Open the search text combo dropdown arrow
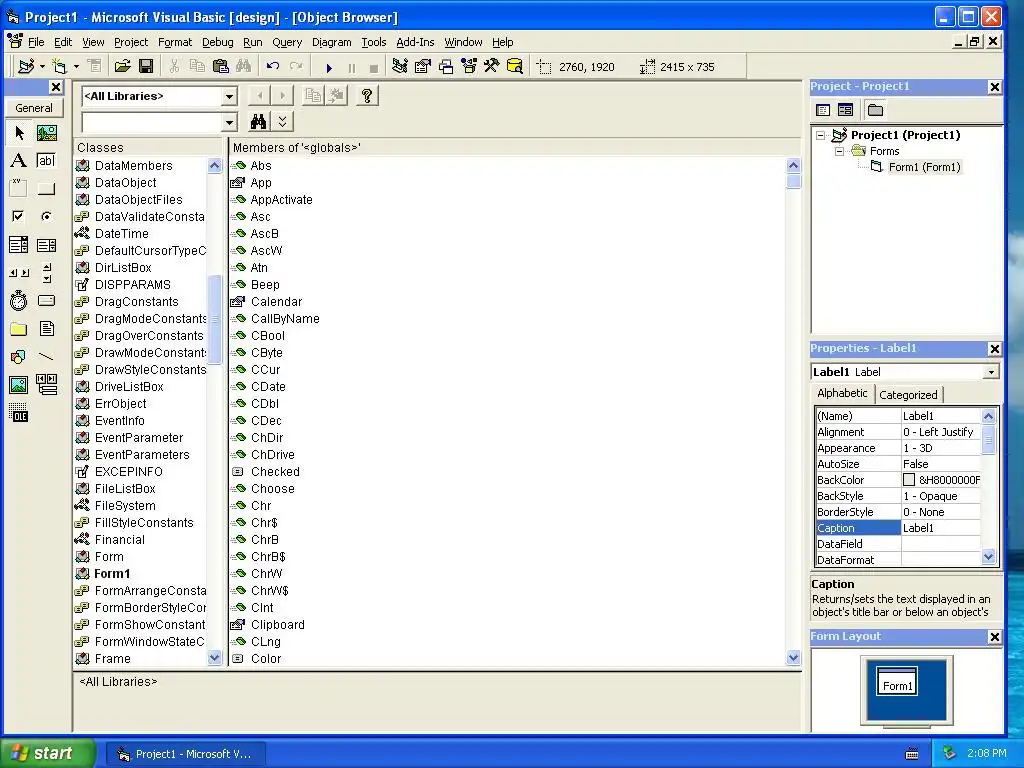The image size is (1024, 768). (x=229, y=122)
